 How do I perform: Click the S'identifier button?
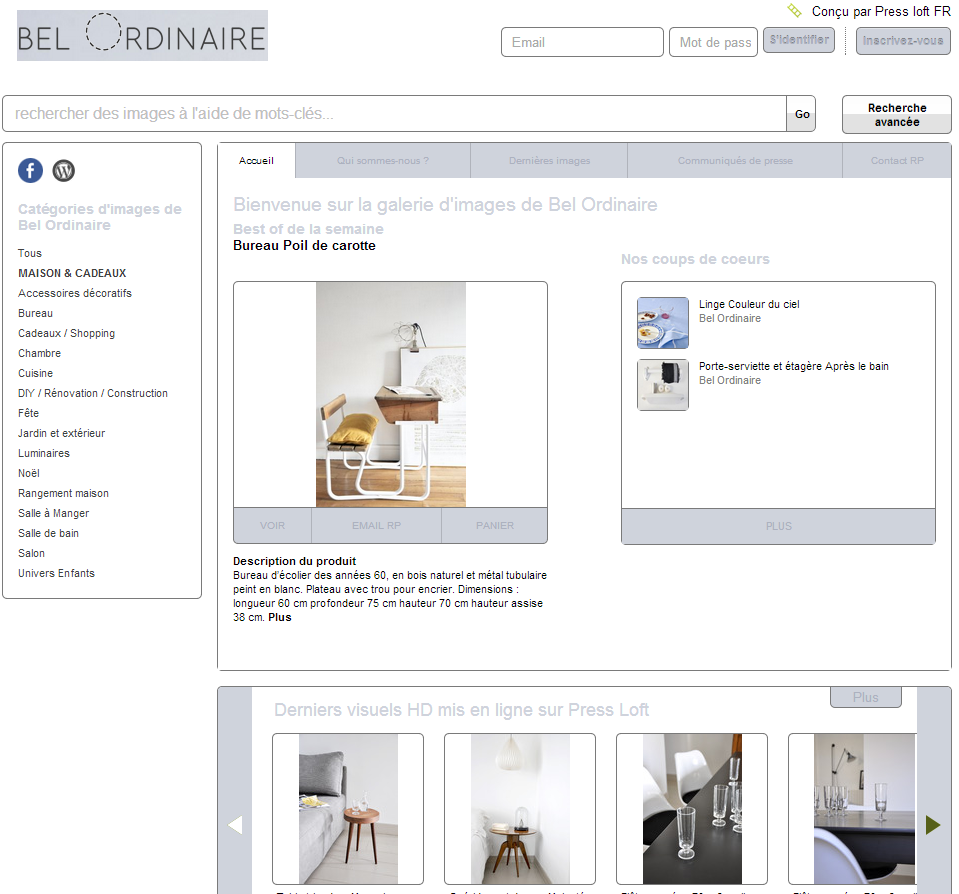799,40
